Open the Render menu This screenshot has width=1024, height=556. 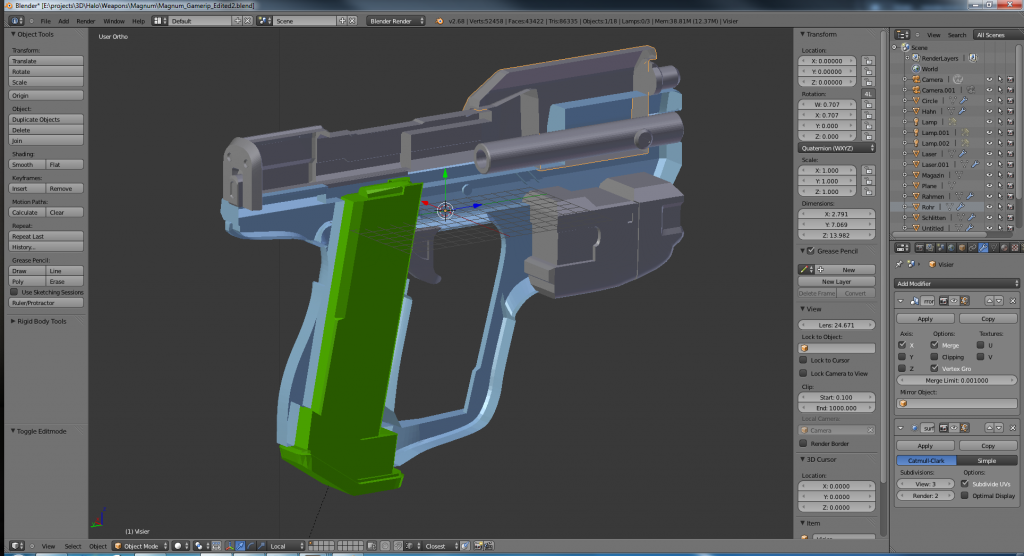pos(86,21)
